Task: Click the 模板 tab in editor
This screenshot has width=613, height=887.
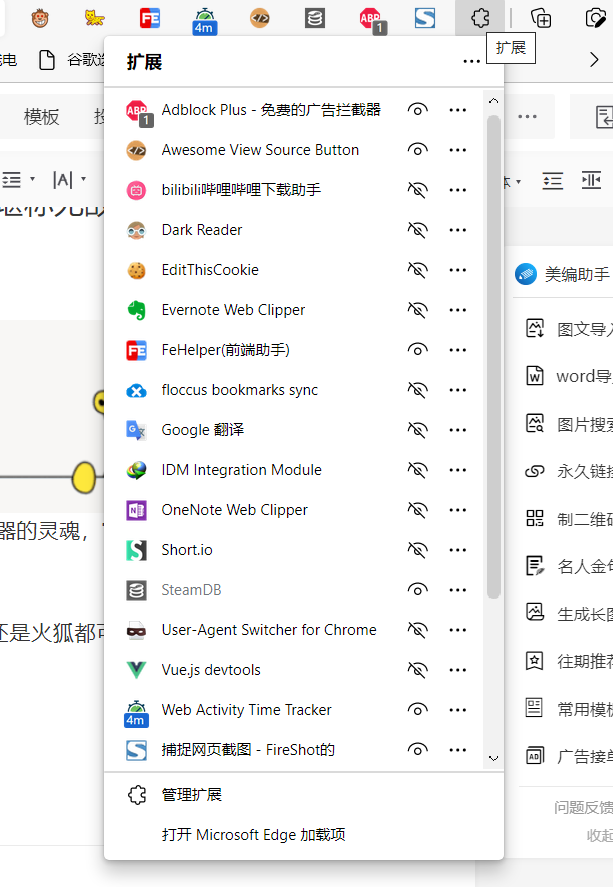Action: [41, 117]
